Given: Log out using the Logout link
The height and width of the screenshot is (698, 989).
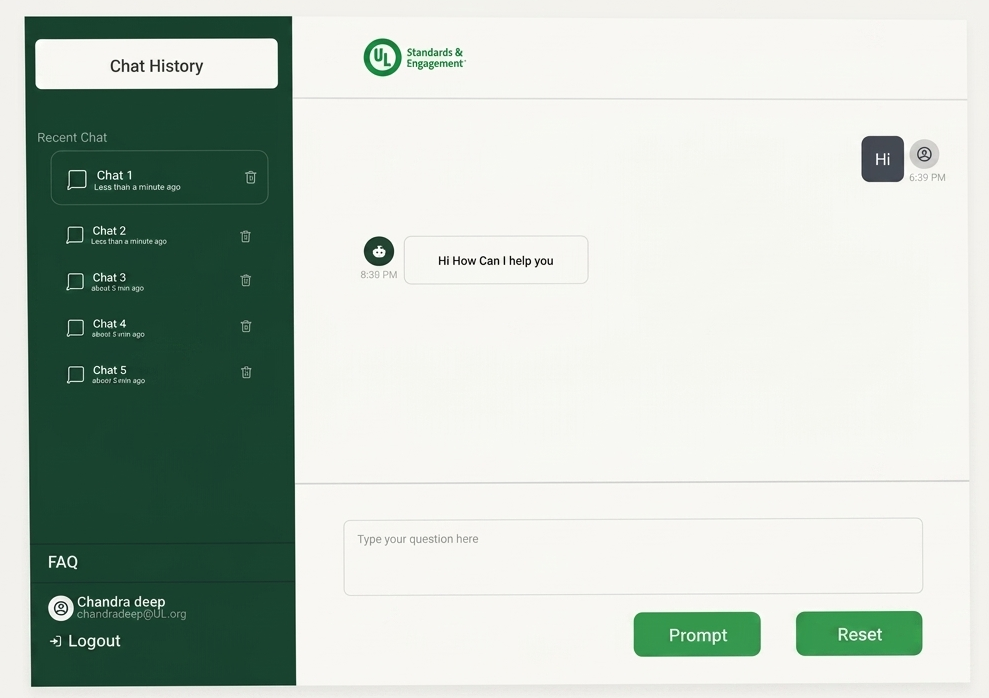Looking at the screenshot, I should click(94, 641).
